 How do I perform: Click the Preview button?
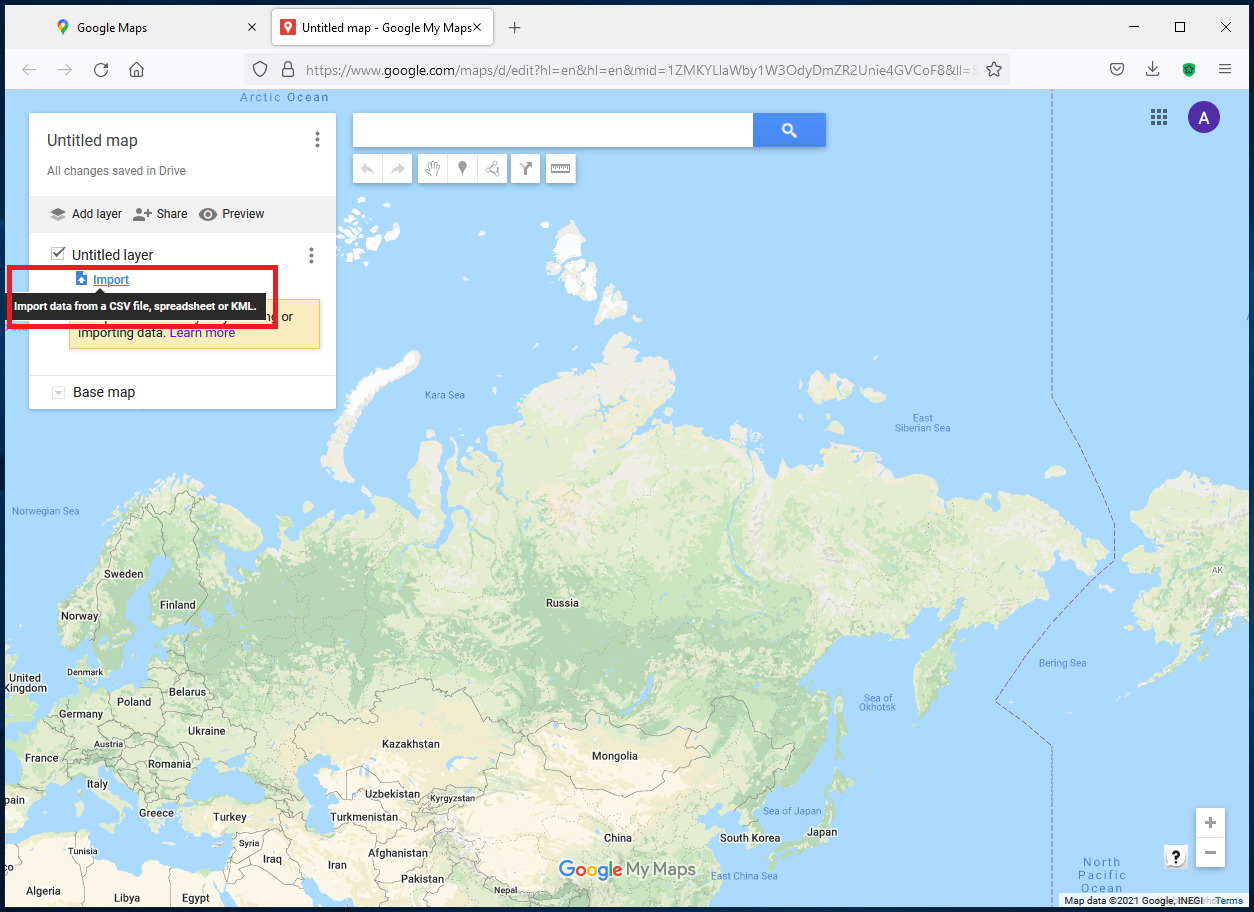click(232, 214)
